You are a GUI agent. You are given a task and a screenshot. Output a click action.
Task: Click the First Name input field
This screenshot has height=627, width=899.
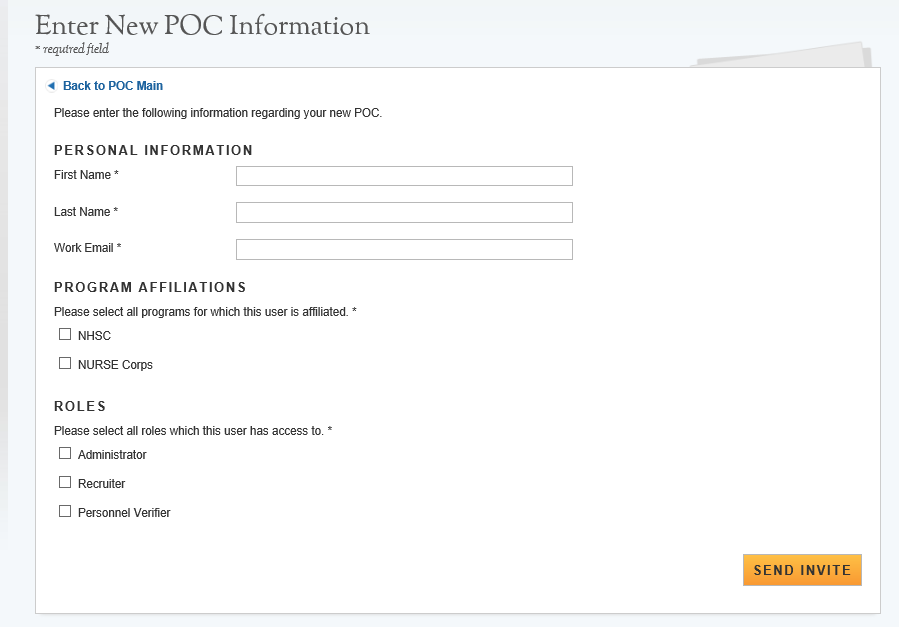pos(404,176)
